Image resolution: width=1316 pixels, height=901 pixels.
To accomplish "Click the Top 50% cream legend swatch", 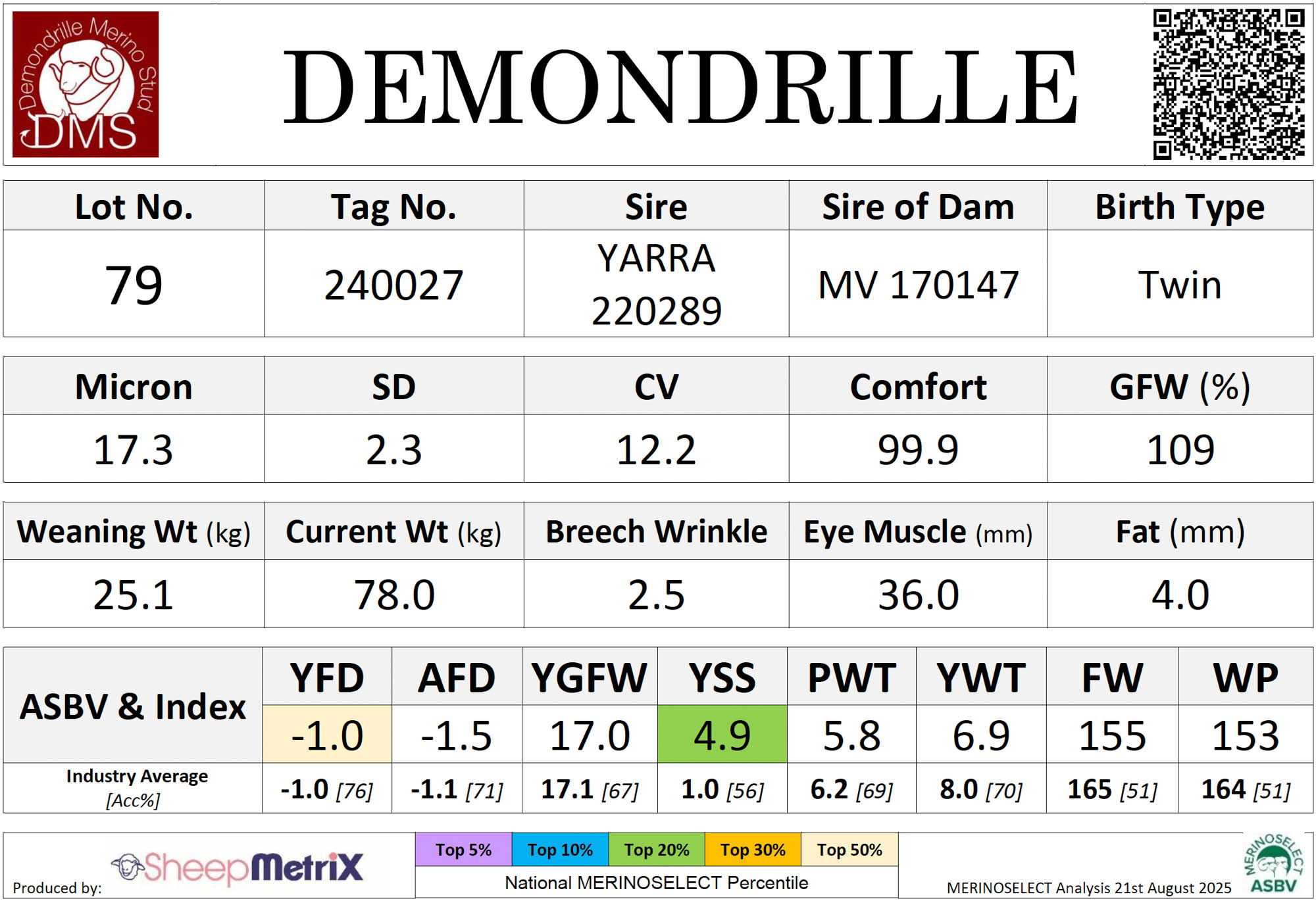I will 849,850.
